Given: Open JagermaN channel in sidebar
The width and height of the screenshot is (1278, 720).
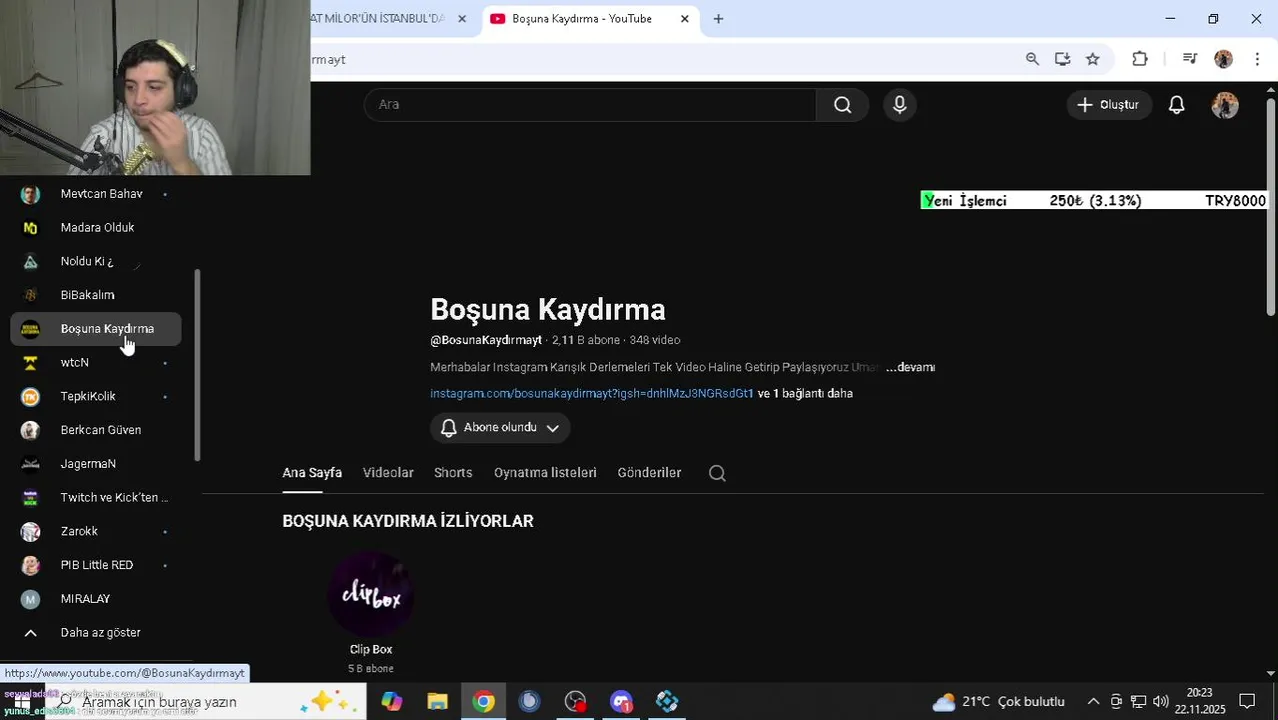Looking at the screenshot, I should pyautogui.click(x=96, y=464).
